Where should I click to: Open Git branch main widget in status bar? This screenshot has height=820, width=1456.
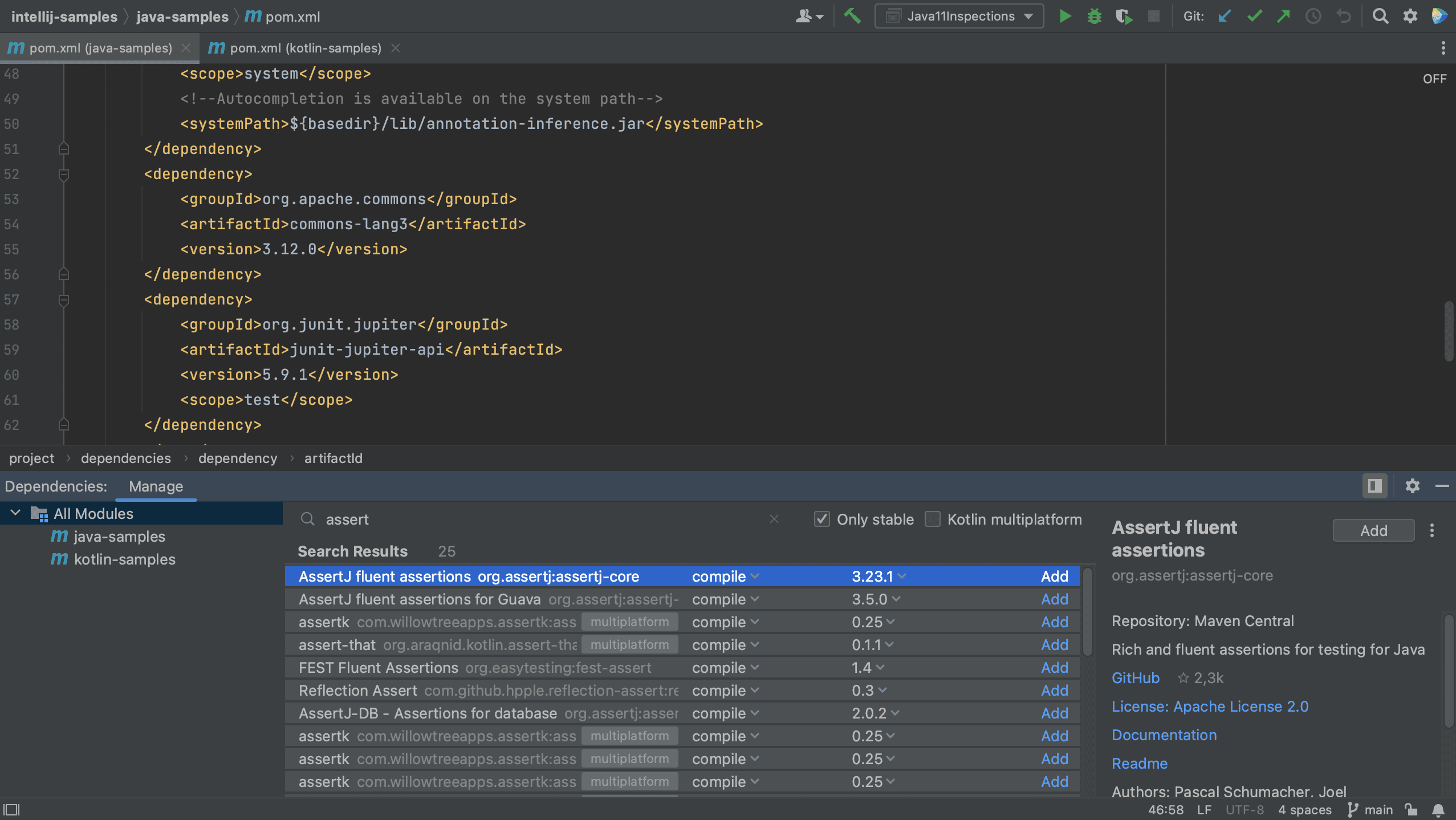[1369, 810]
